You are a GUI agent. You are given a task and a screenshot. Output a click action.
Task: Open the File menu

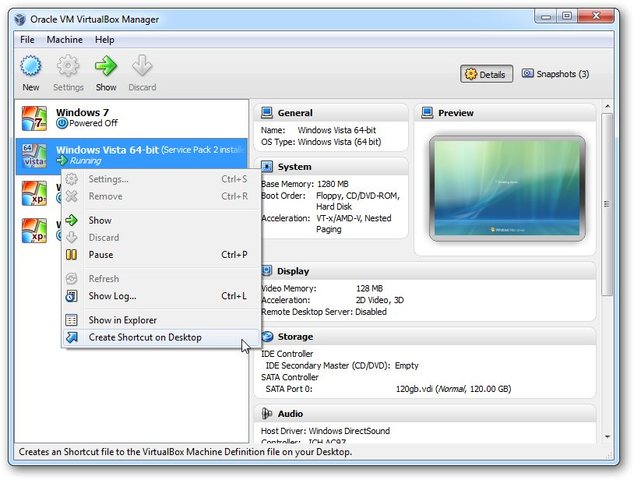pyautogui.click(x=27, y=40)
